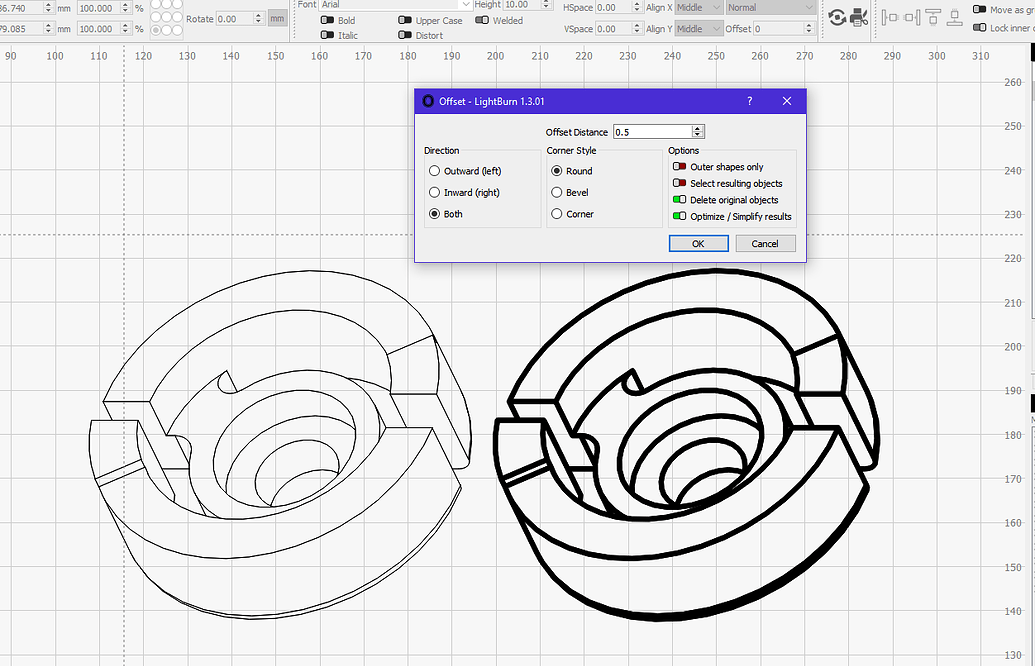The image size is (1035, 666).
Task: Click the refresh/recalculate icon near the printer
Action: coord(838,17)
